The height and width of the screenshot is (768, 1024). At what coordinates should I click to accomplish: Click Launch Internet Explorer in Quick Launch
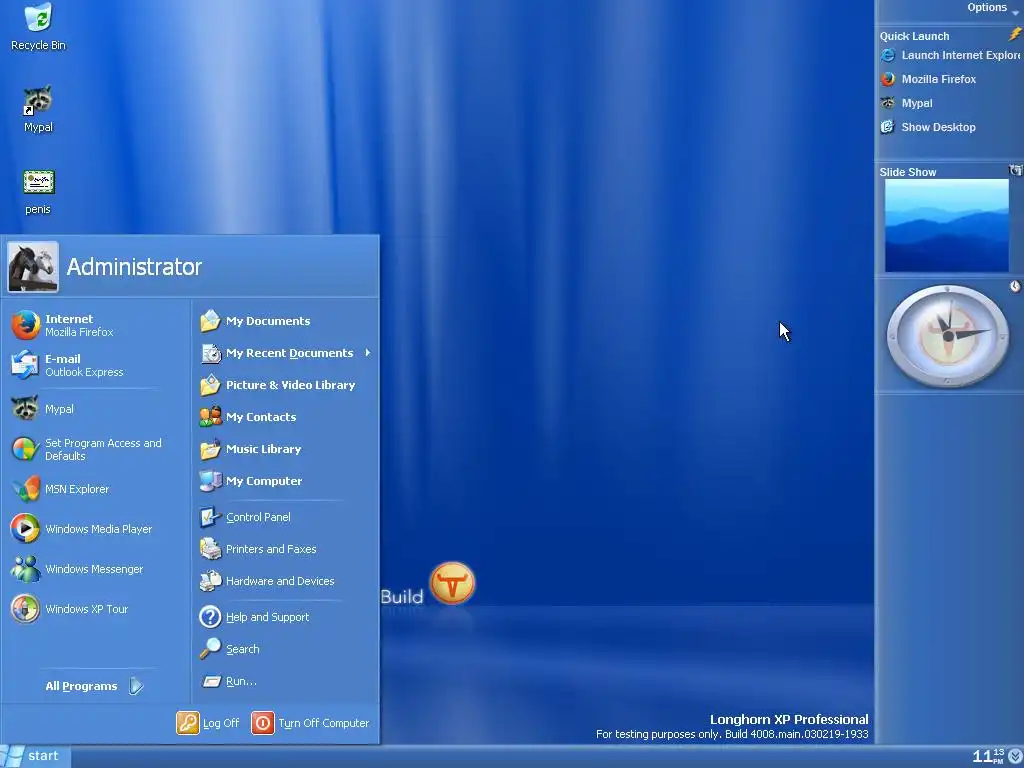(x=950, y=56)
